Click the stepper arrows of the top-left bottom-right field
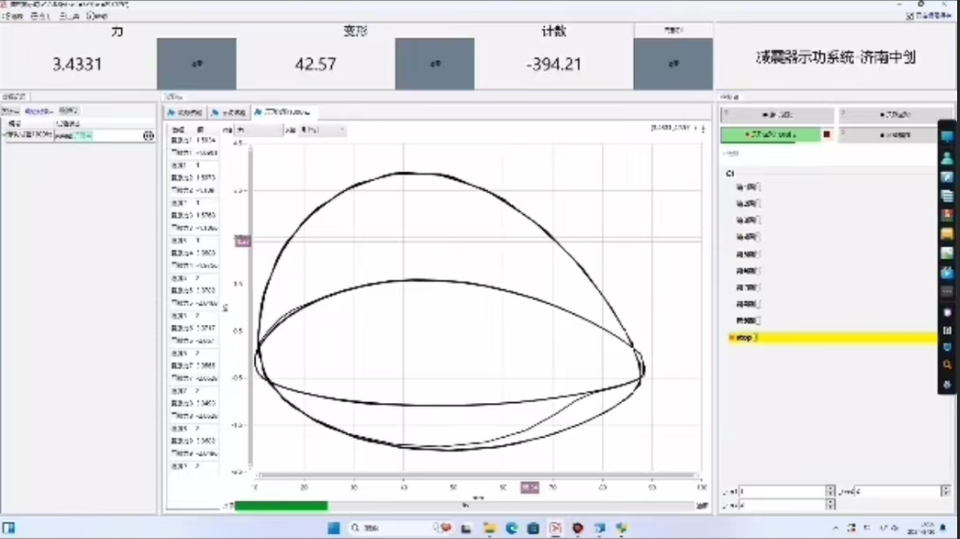960x539 pixels. (x=830, y=491)
